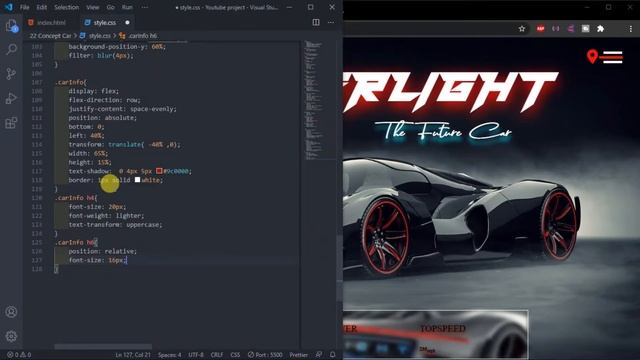Screen dimensions: 640x360
Task: Place cursor on display: flex line
Action: (94, 91)
